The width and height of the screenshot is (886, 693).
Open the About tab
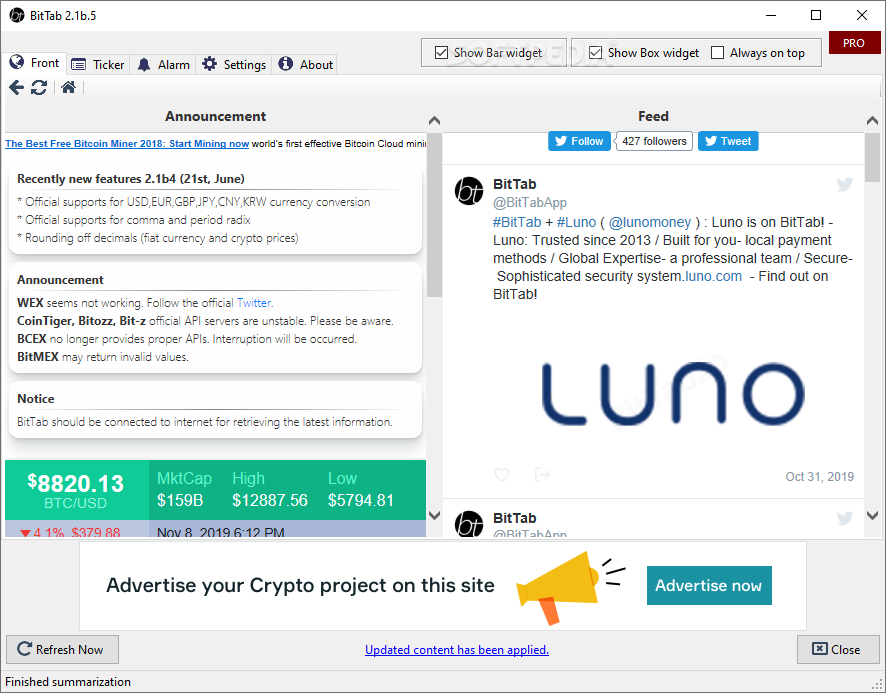click(x=305, y=64)
